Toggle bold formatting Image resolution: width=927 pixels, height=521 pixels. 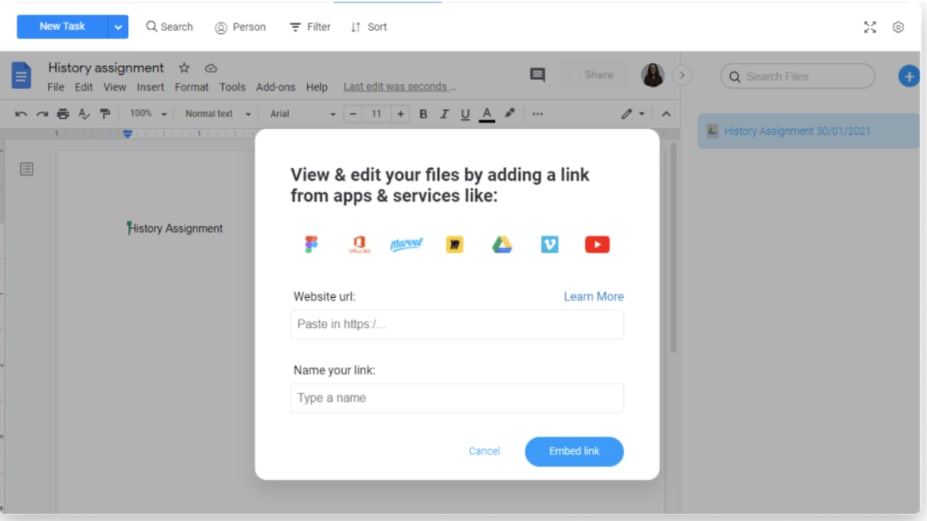pos(423,114)
